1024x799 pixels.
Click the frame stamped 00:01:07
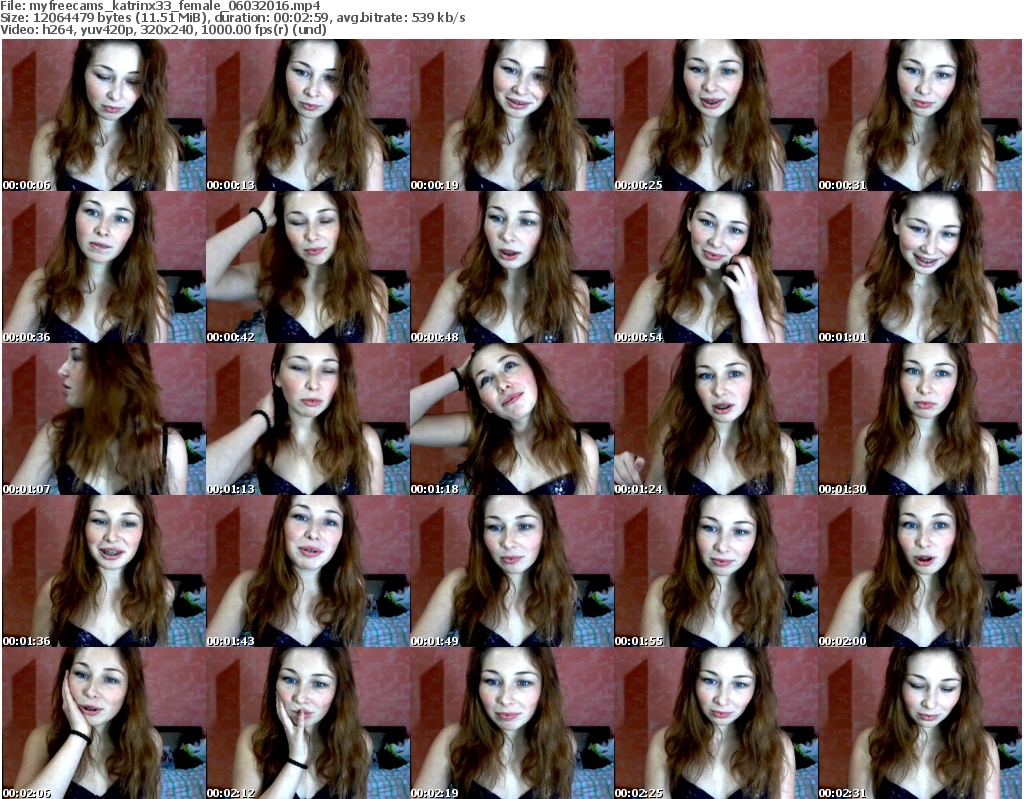[x=103, y=419]
